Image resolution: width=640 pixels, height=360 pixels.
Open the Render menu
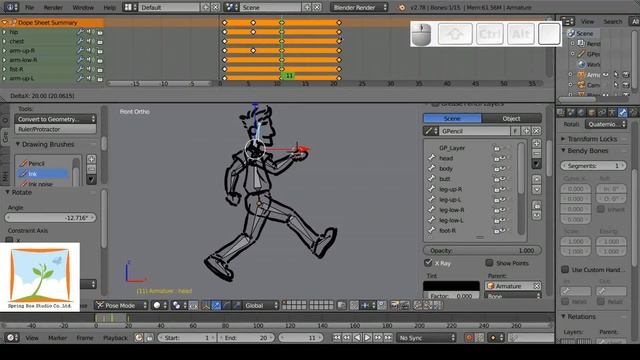[53, 7]
